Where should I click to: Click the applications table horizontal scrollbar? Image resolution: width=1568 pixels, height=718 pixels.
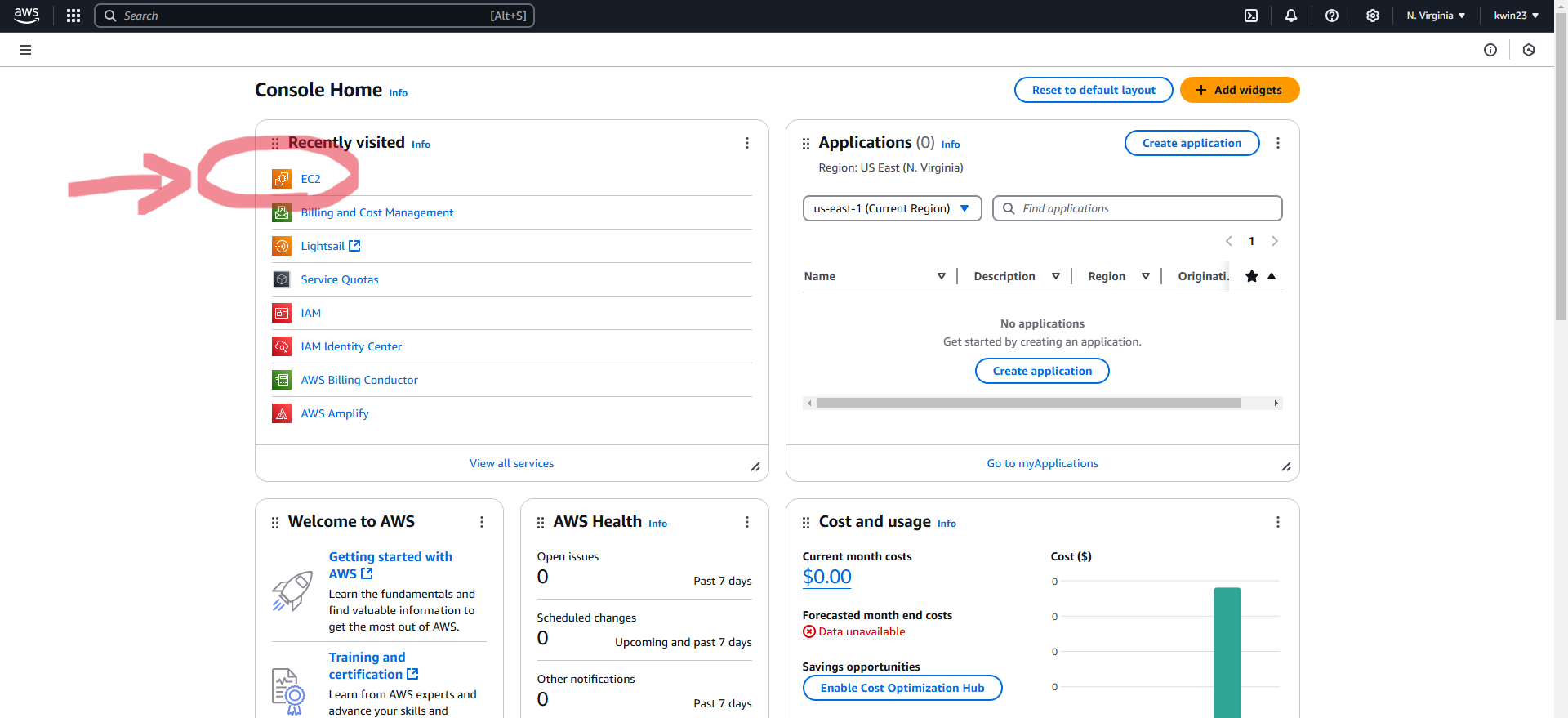pyautogui.click(x=1029, y=403)
